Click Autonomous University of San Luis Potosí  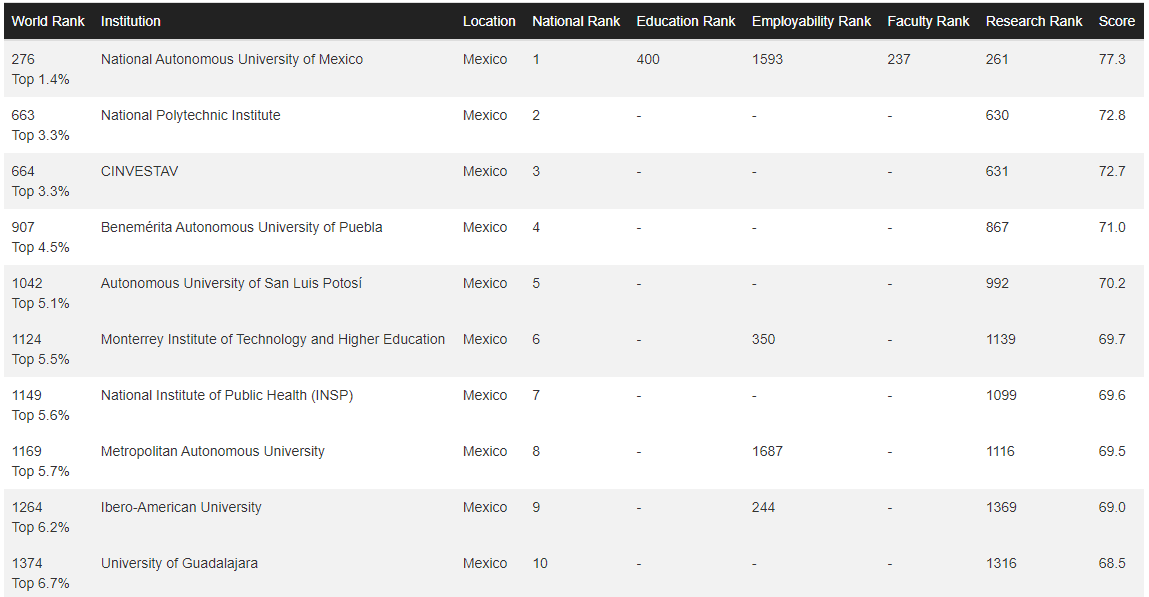coord(232,283)
